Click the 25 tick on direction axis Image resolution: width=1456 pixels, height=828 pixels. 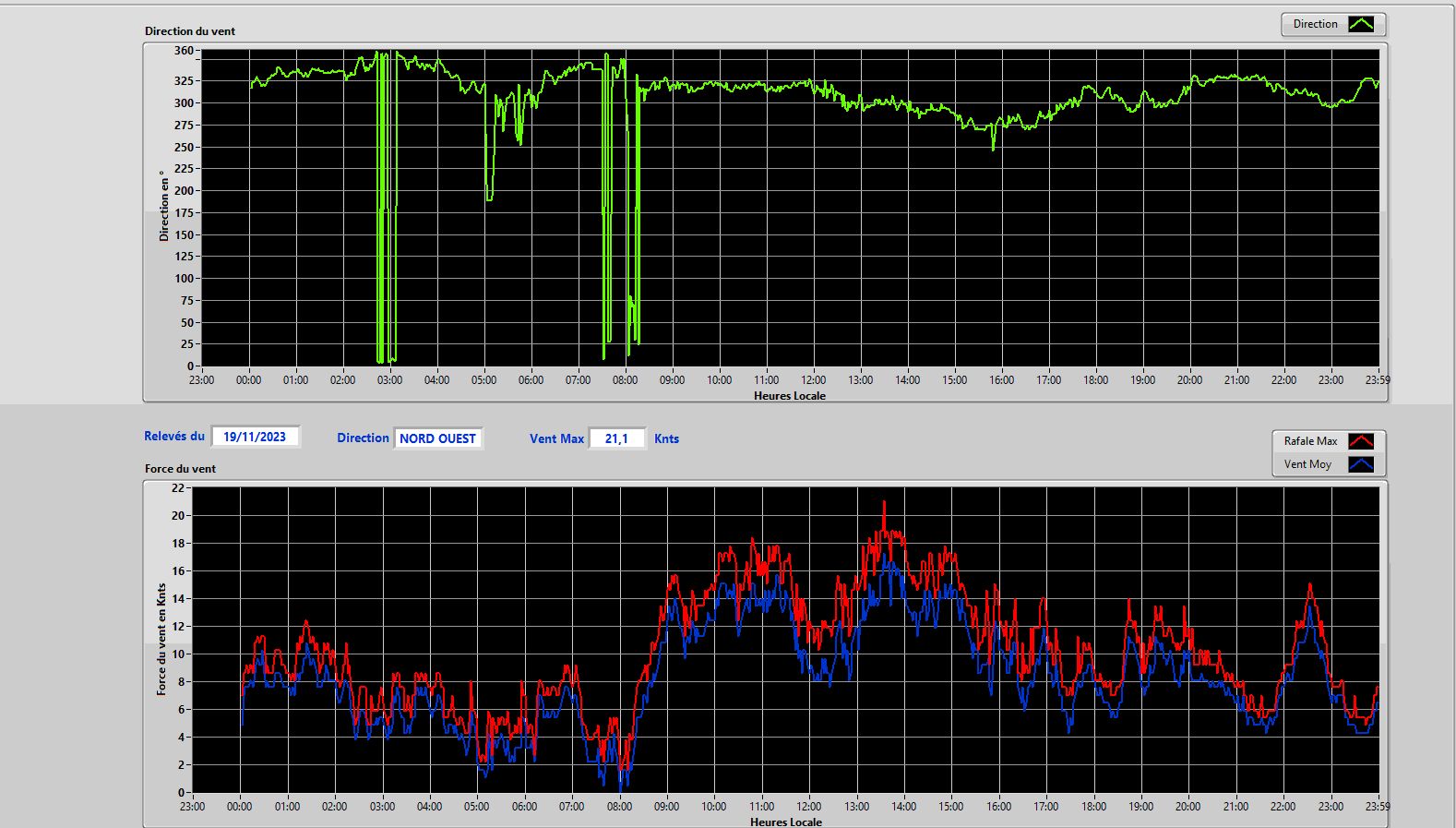(187, 344)
